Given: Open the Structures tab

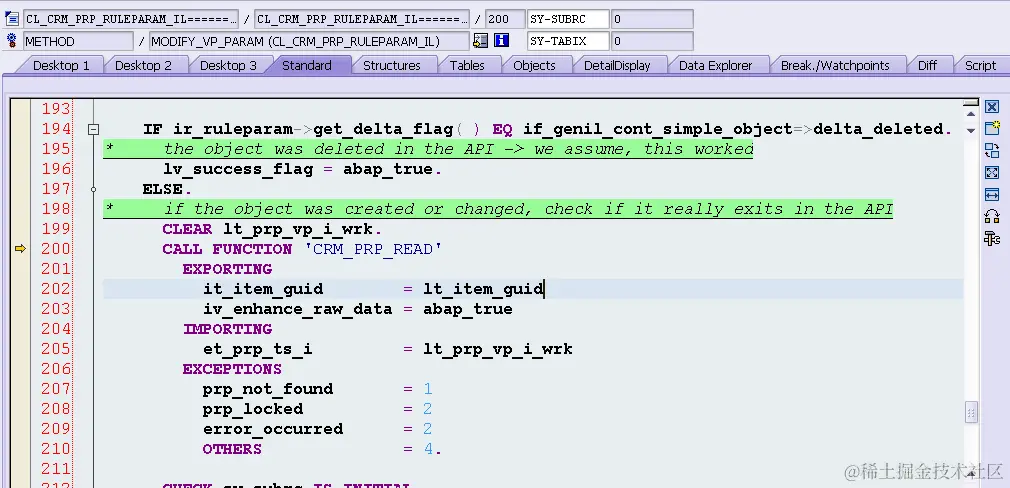Looking at the screenshot, I should [x=392, y=66].
